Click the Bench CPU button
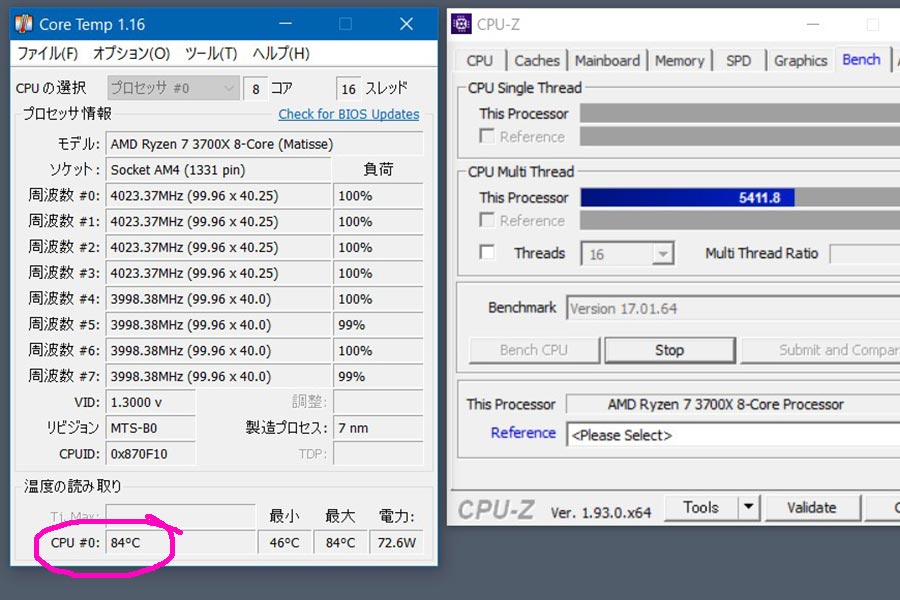This screenshot has height=600, width=900. point(534,350)
